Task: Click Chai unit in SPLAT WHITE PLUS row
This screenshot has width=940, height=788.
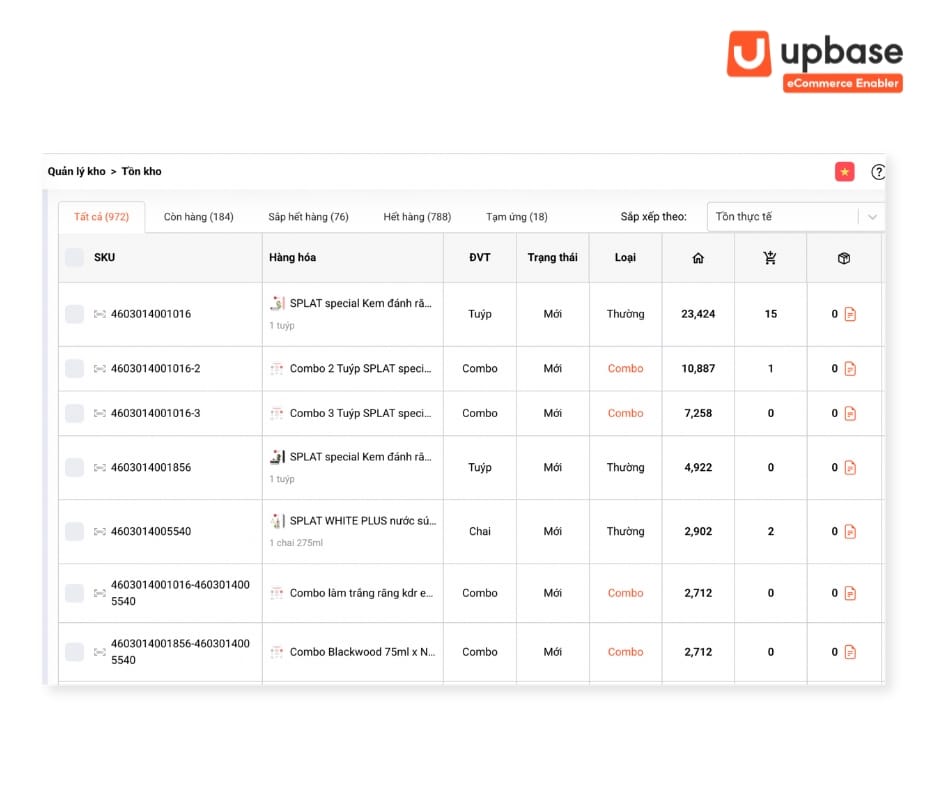Action: pos(480,531)
